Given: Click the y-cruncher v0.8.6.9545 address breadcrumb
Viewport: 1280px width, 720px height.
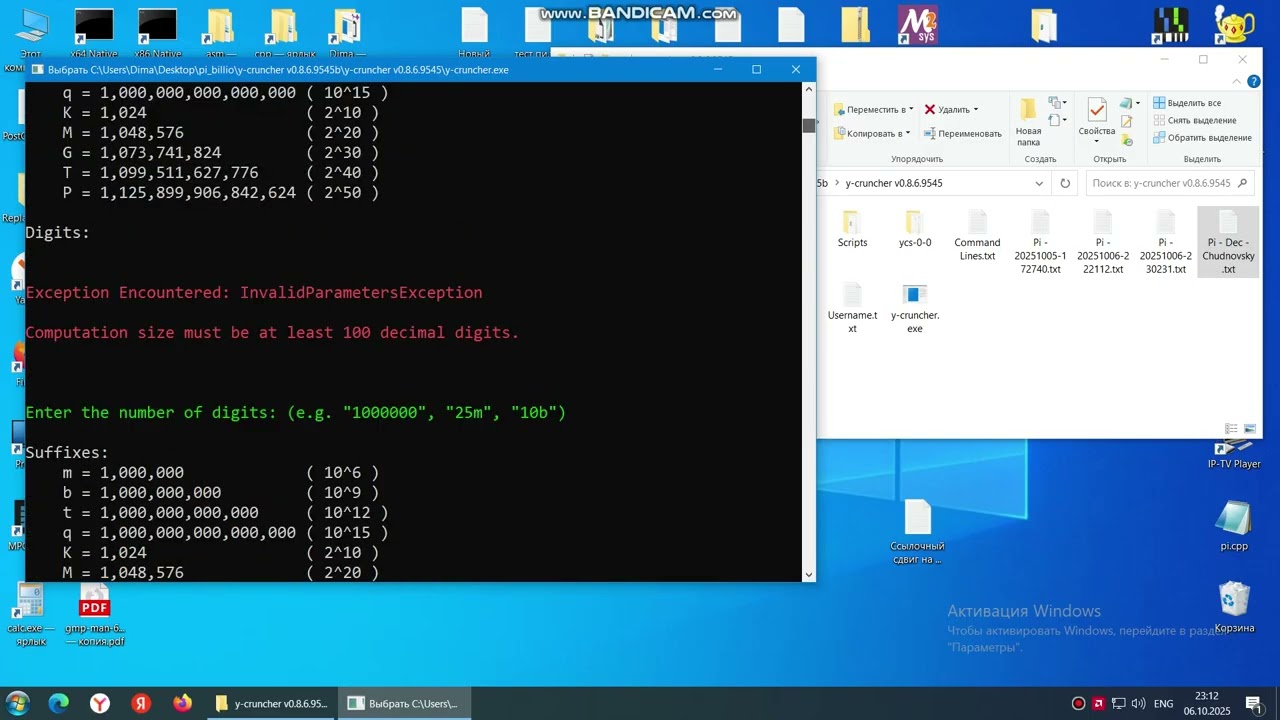Looking at the screenshot, I should 894,184.
